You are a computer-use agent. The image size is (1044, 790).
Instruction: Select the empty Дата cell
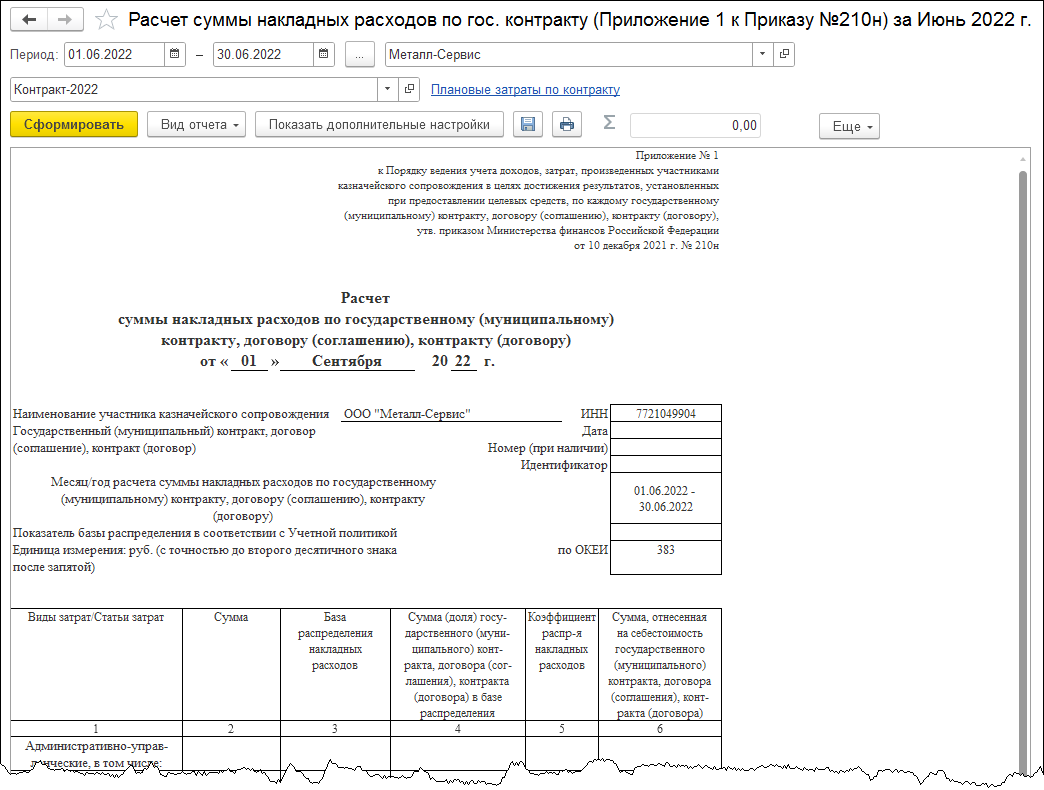point(666,430)
